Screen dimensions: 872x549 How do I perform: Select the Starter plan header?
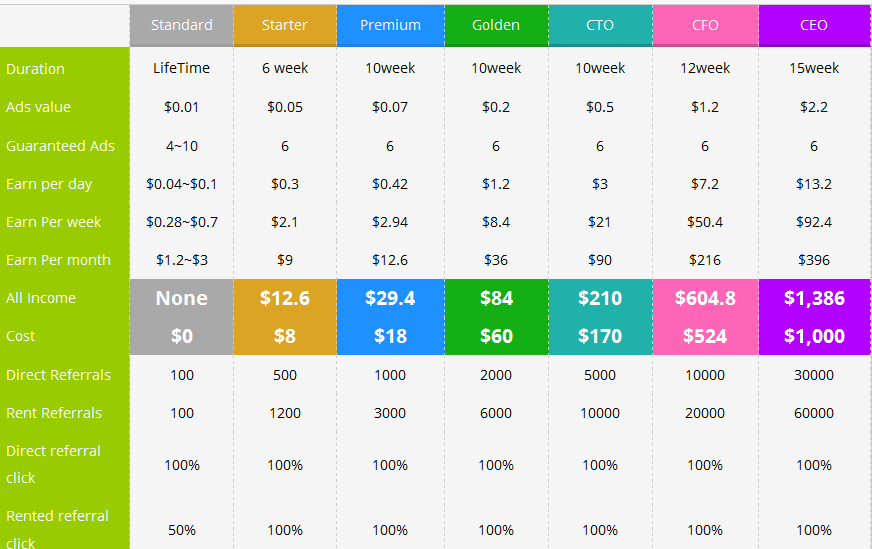click(x=285, y=25)
